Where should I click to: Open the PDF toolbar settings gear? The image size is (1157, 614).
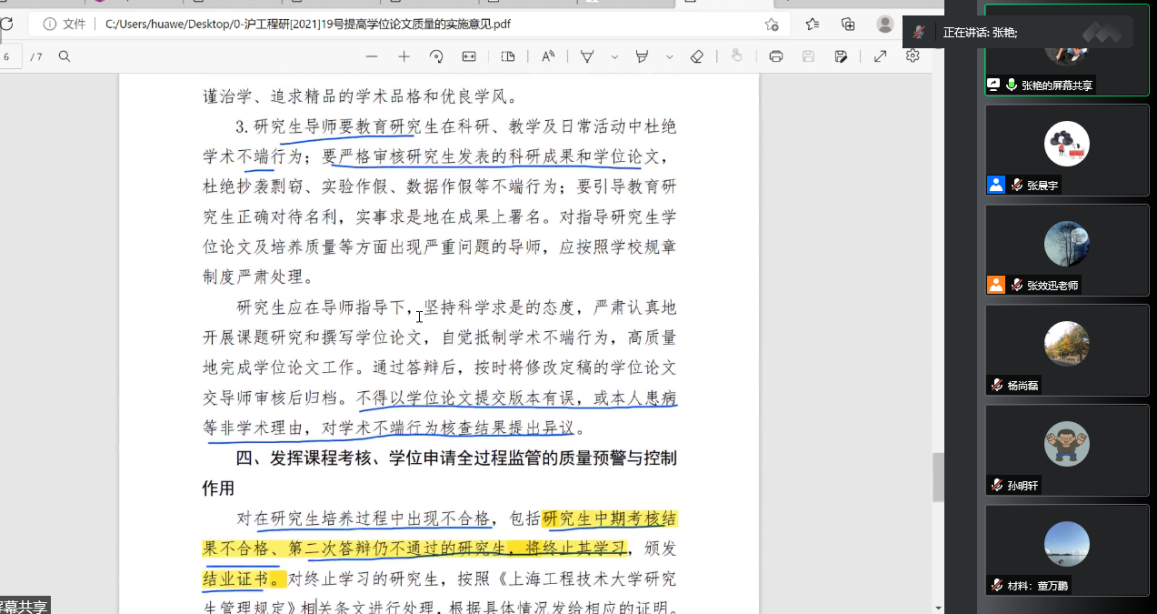pyautogui.click(x=912, y=57)
